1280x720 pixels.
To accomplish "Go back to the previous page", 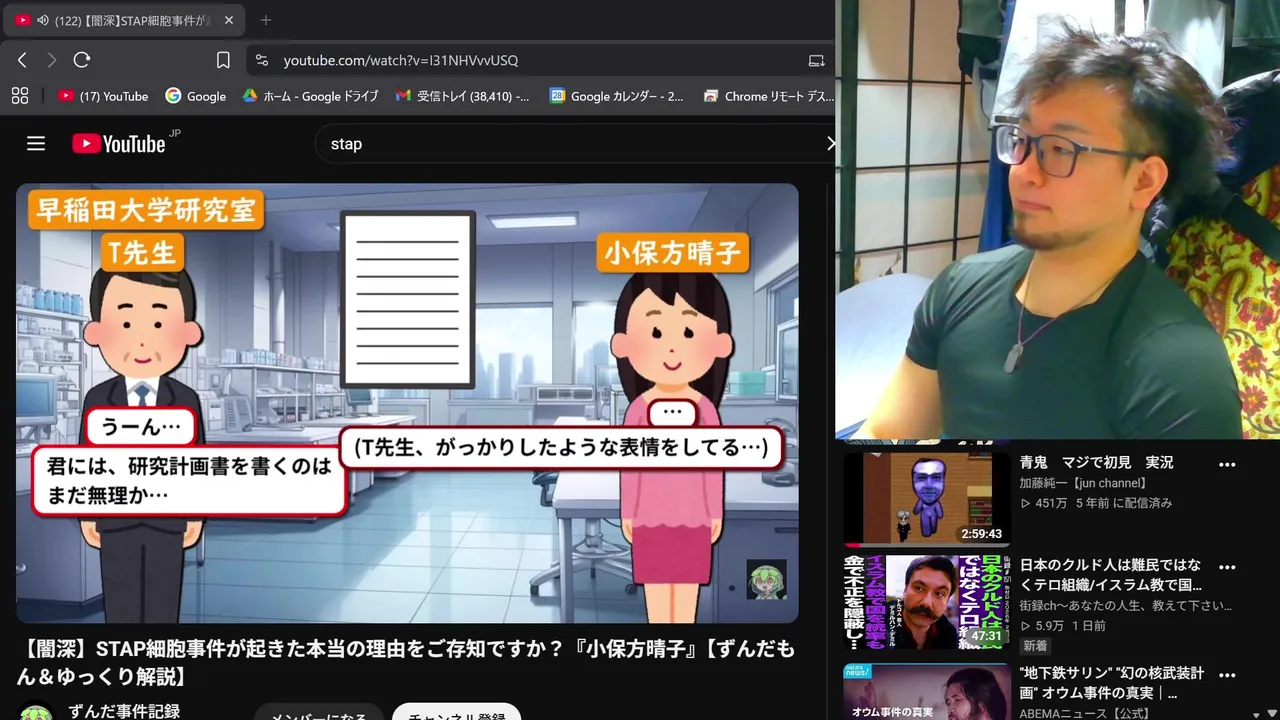I will click(22, 60).
